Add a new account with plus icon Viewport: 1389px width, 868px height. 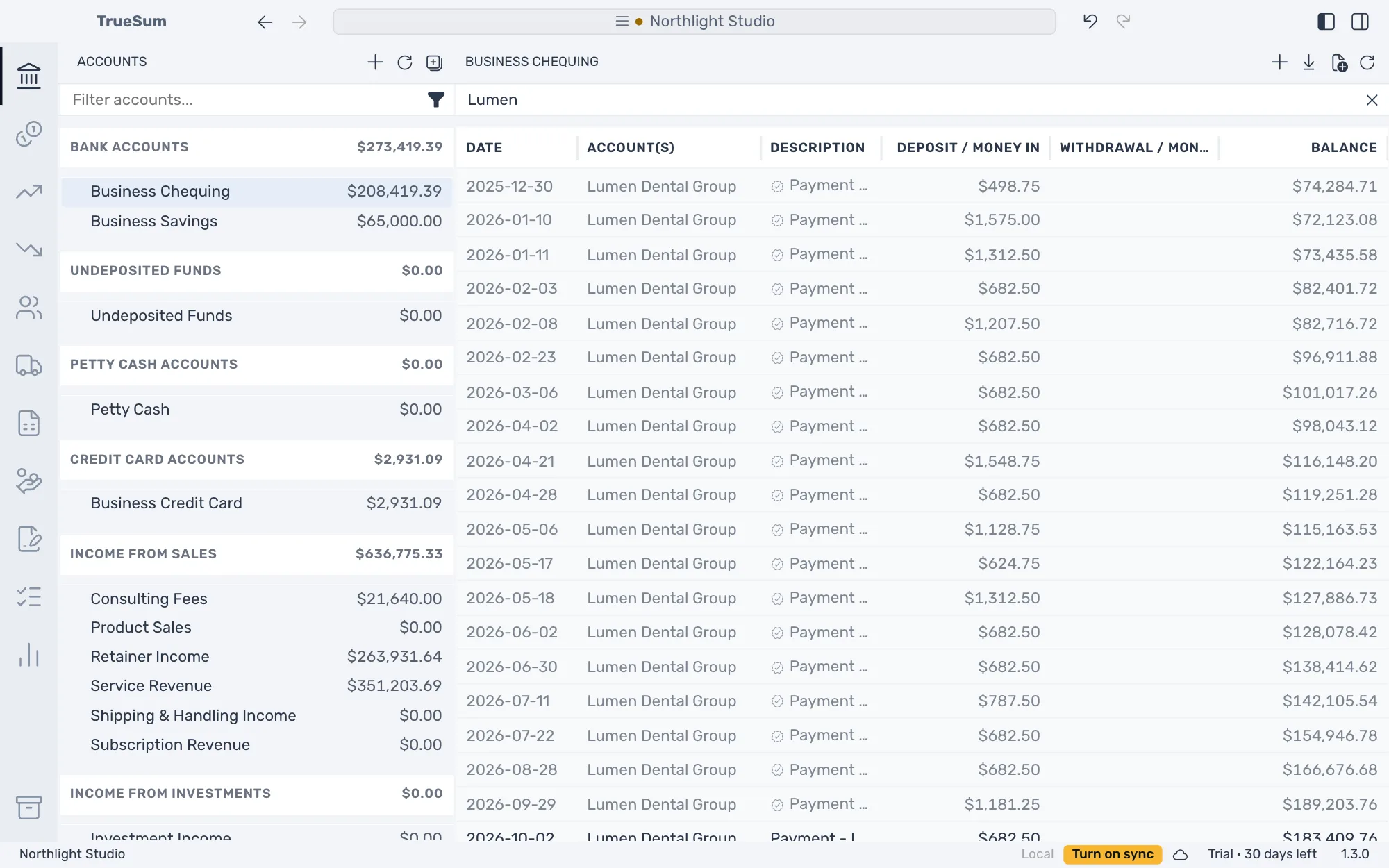coord(375,62)
